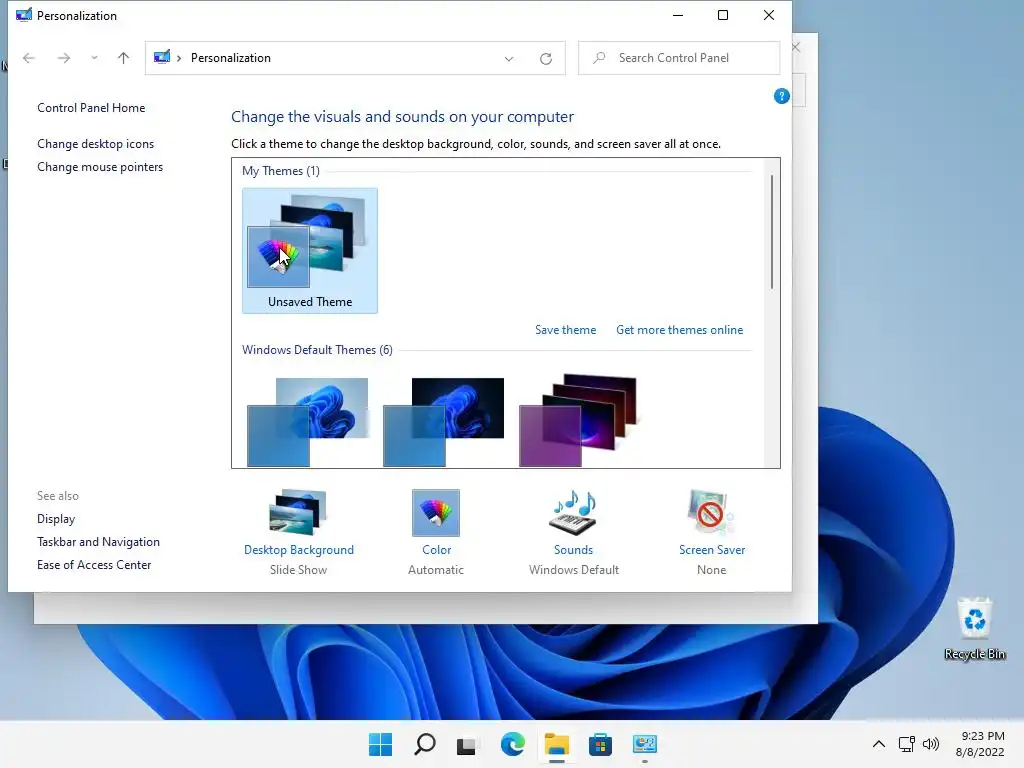Launch Microsoft Edge from taskbar
Screen dimensions: 1024x768
[513, 744]
